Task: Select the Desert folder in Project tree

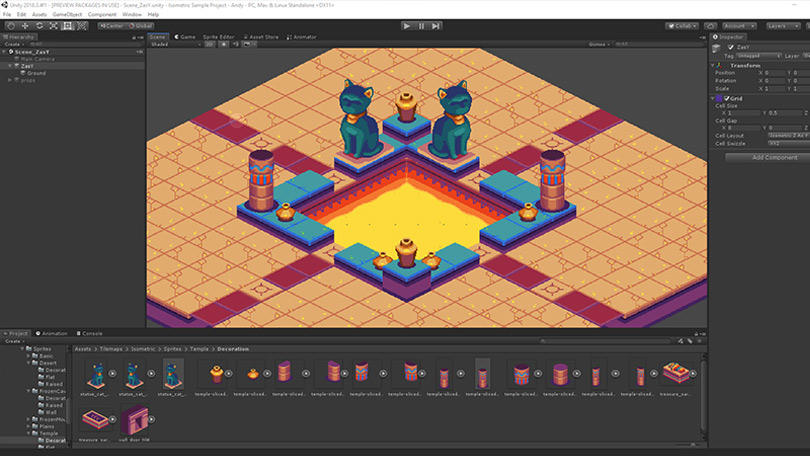Action: [48, 363]
